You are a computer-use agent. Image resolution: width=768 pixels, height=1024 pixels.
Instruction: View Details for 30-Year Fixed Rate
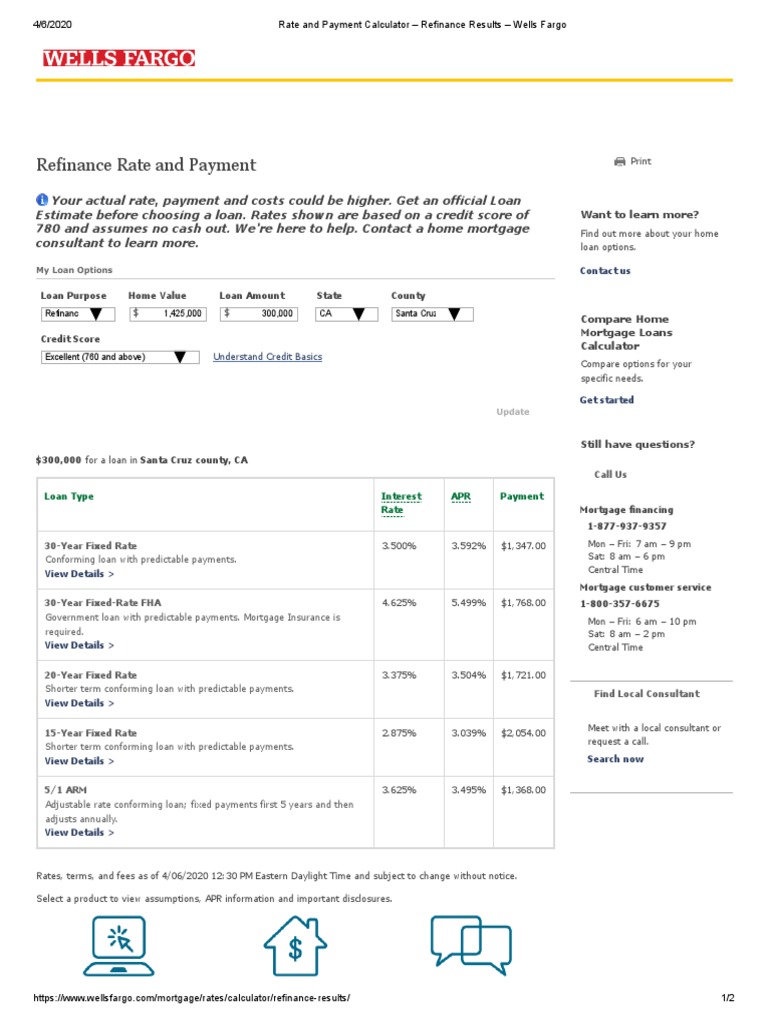click(79, 573)
